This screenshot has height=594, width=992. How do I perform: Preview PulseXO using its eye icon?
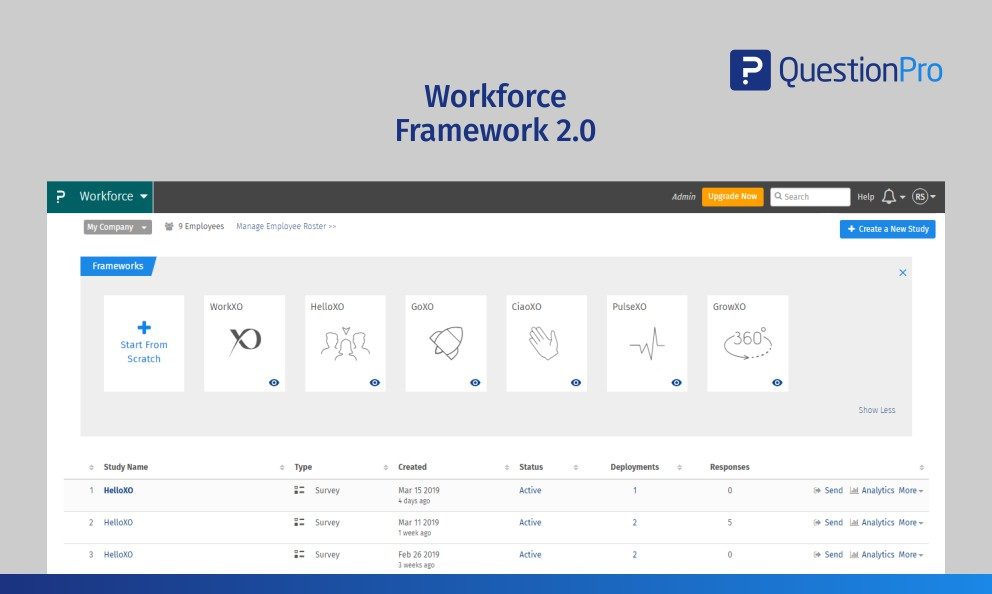click(x=676, y=383)
